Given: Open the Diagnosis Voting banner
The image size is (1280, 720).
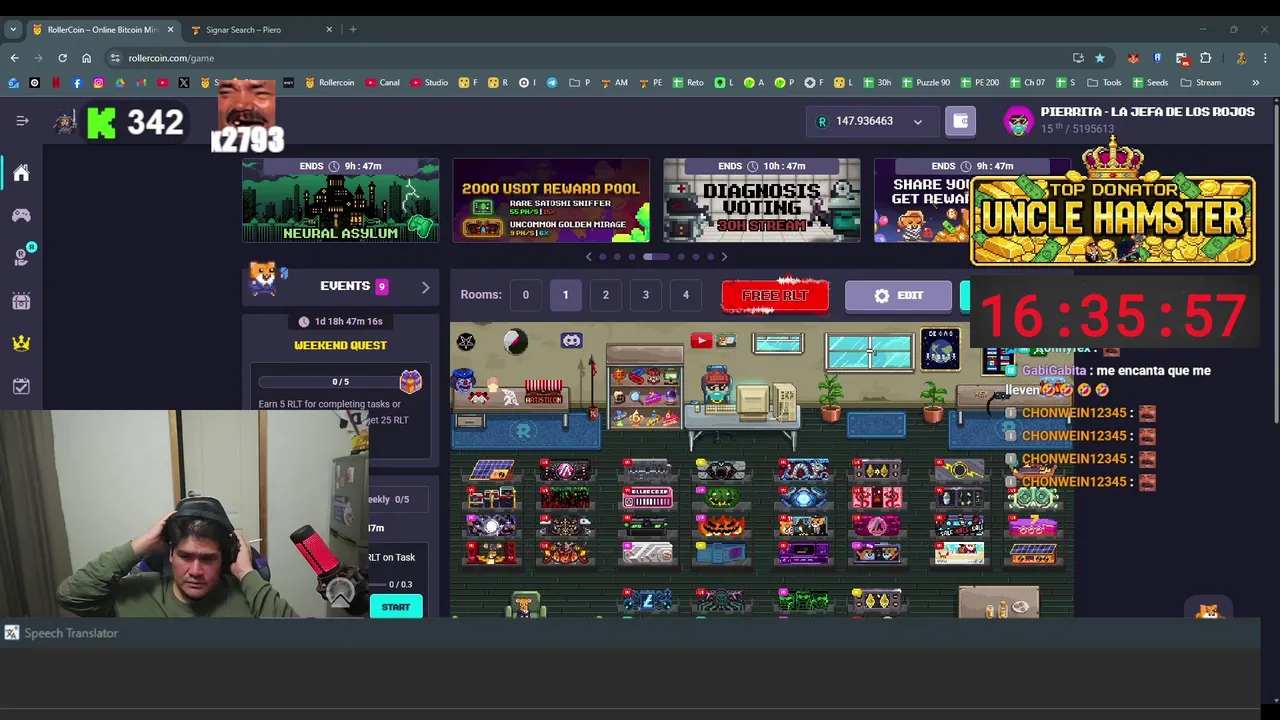Looking at the screenshot, I should pyautogui.click(x=761, y=200).
